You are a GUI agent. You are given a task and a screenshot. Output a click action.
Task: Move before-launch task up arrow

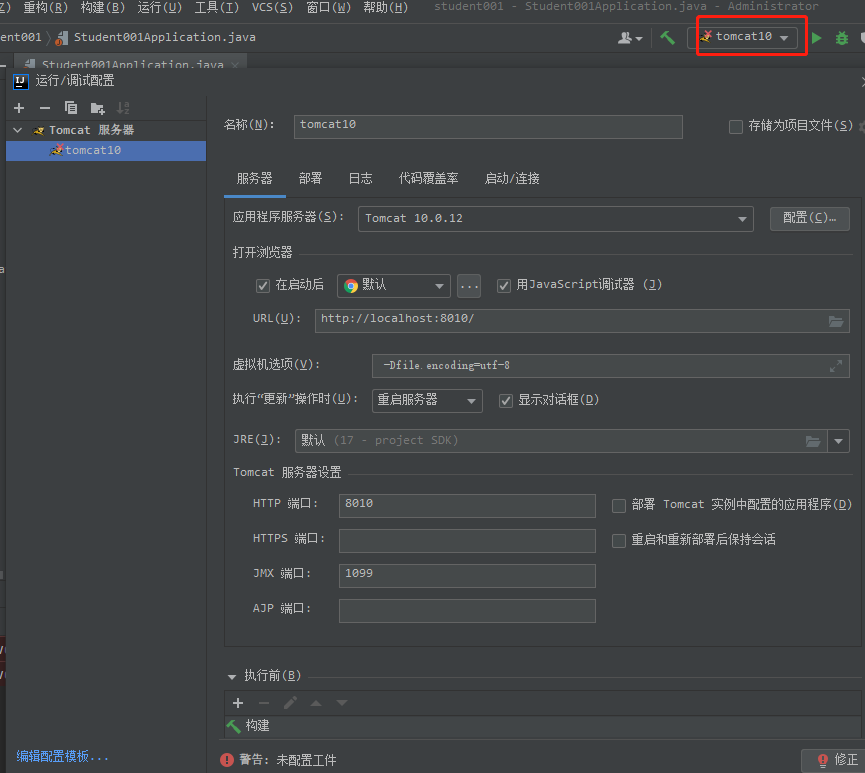click(x=316, y=703)
